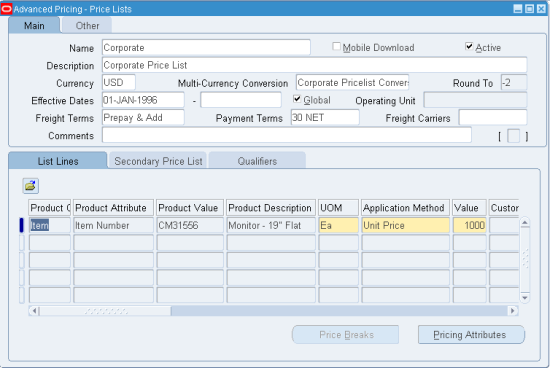The width and height of the screenshot is (550, 368).
Task: Click the Freight Terms field Prepay & Add
Action: click(x=143, y=118)
